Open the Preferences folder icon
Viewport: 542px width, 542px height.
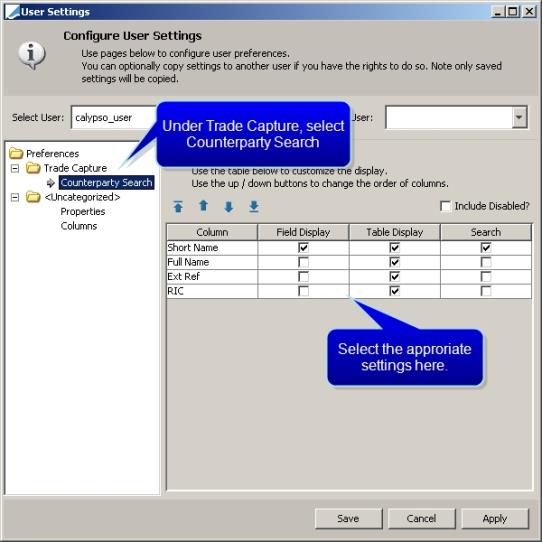point(16,153)
